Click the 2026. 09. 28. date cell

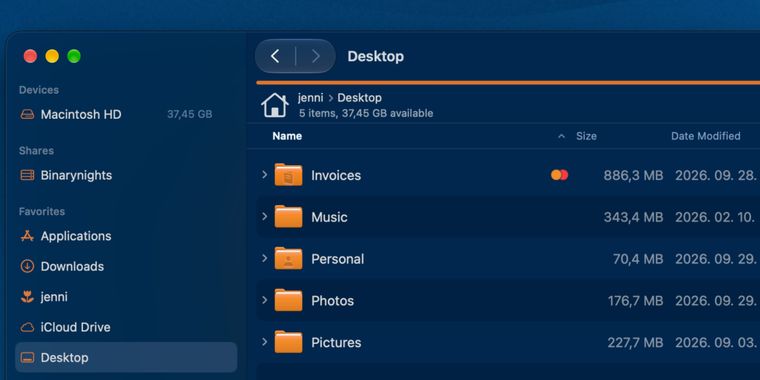pyautogui.click(x=717, y=175)
